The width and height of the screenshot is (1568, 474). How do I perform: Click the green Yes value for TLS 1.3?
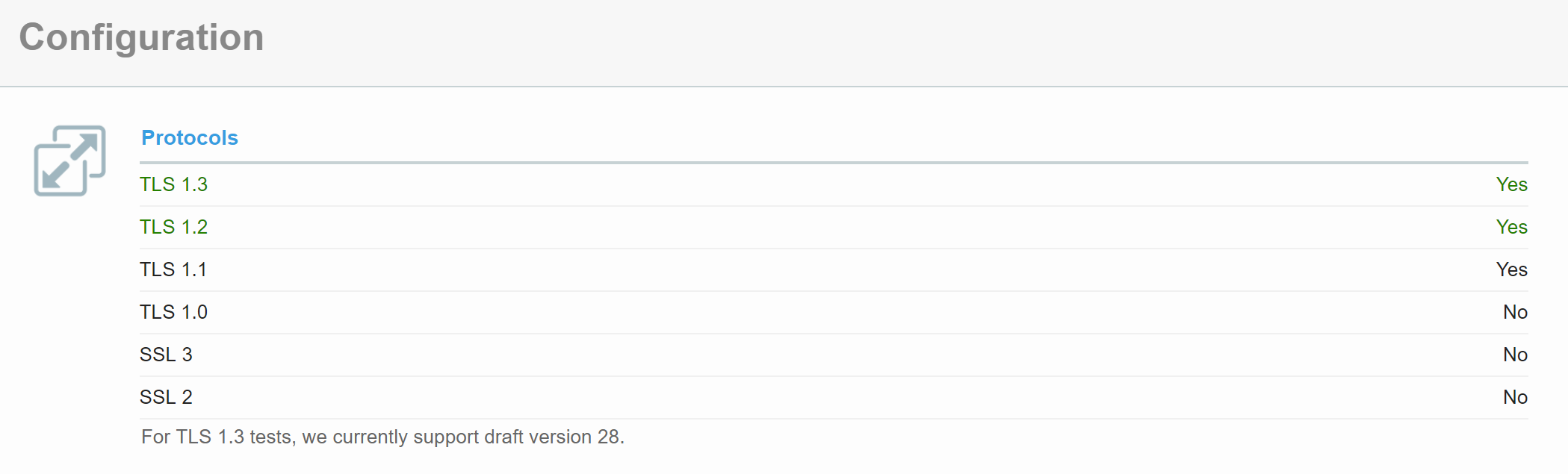point(1511,184)
